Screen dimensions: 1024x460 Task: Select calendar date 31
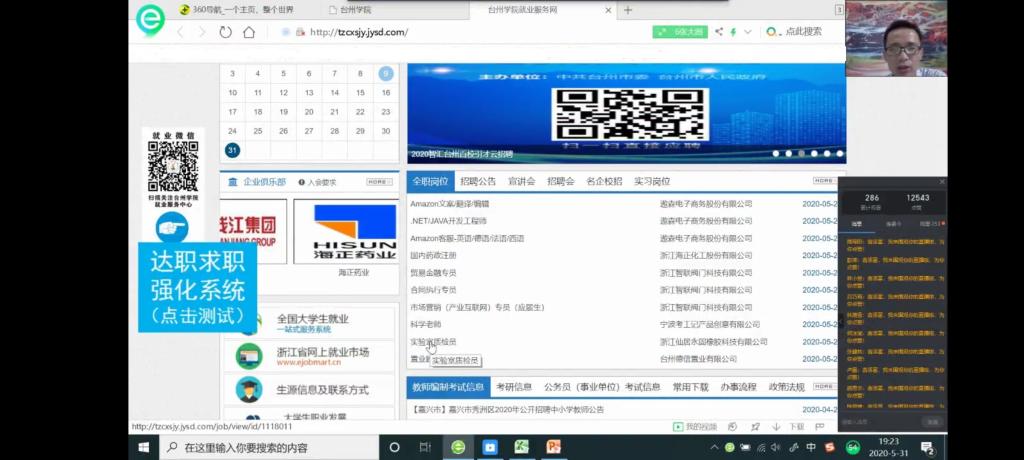coord(232,150)
